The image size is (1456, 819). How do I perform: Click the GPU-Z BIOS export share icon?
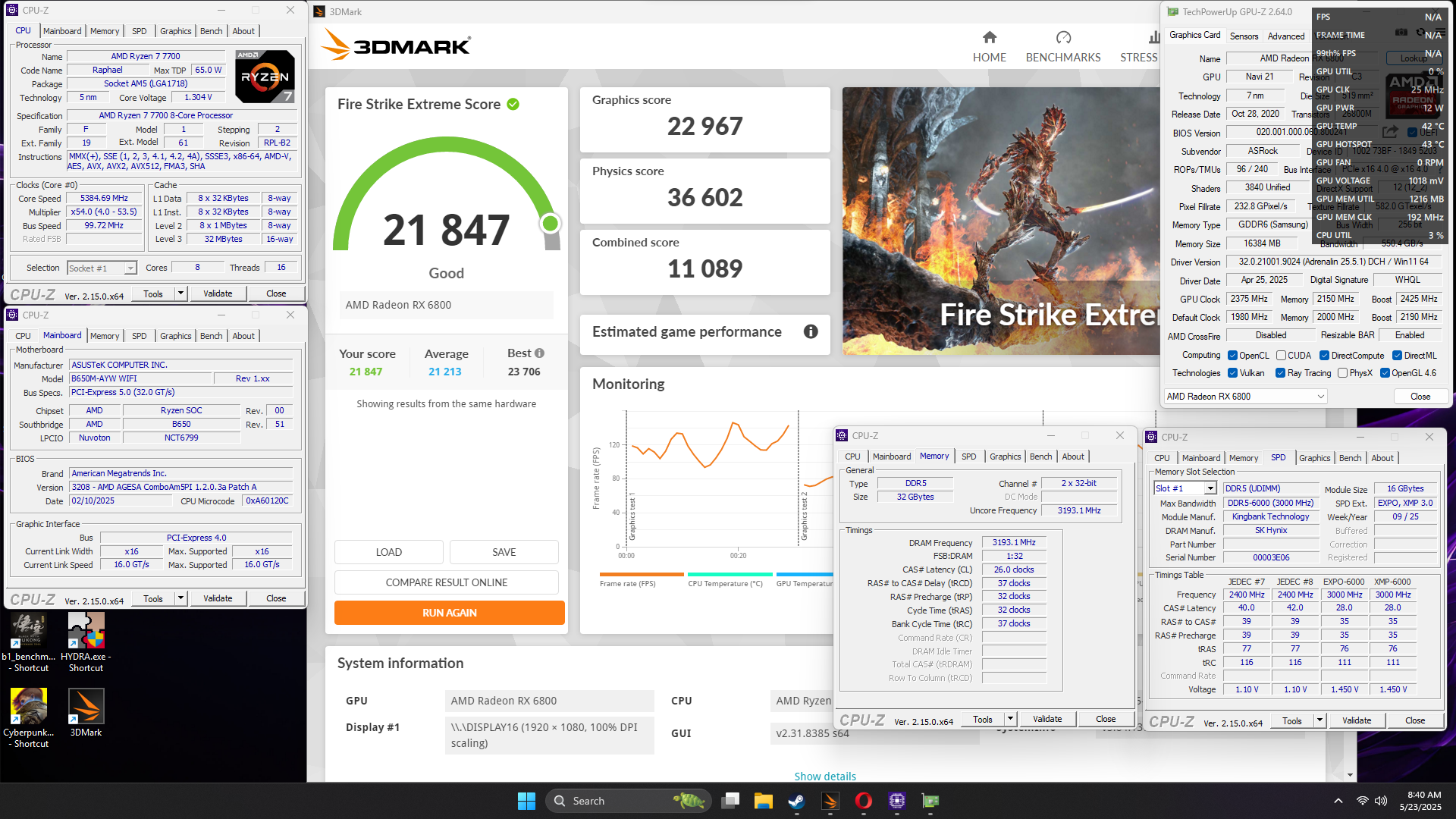1390,132
